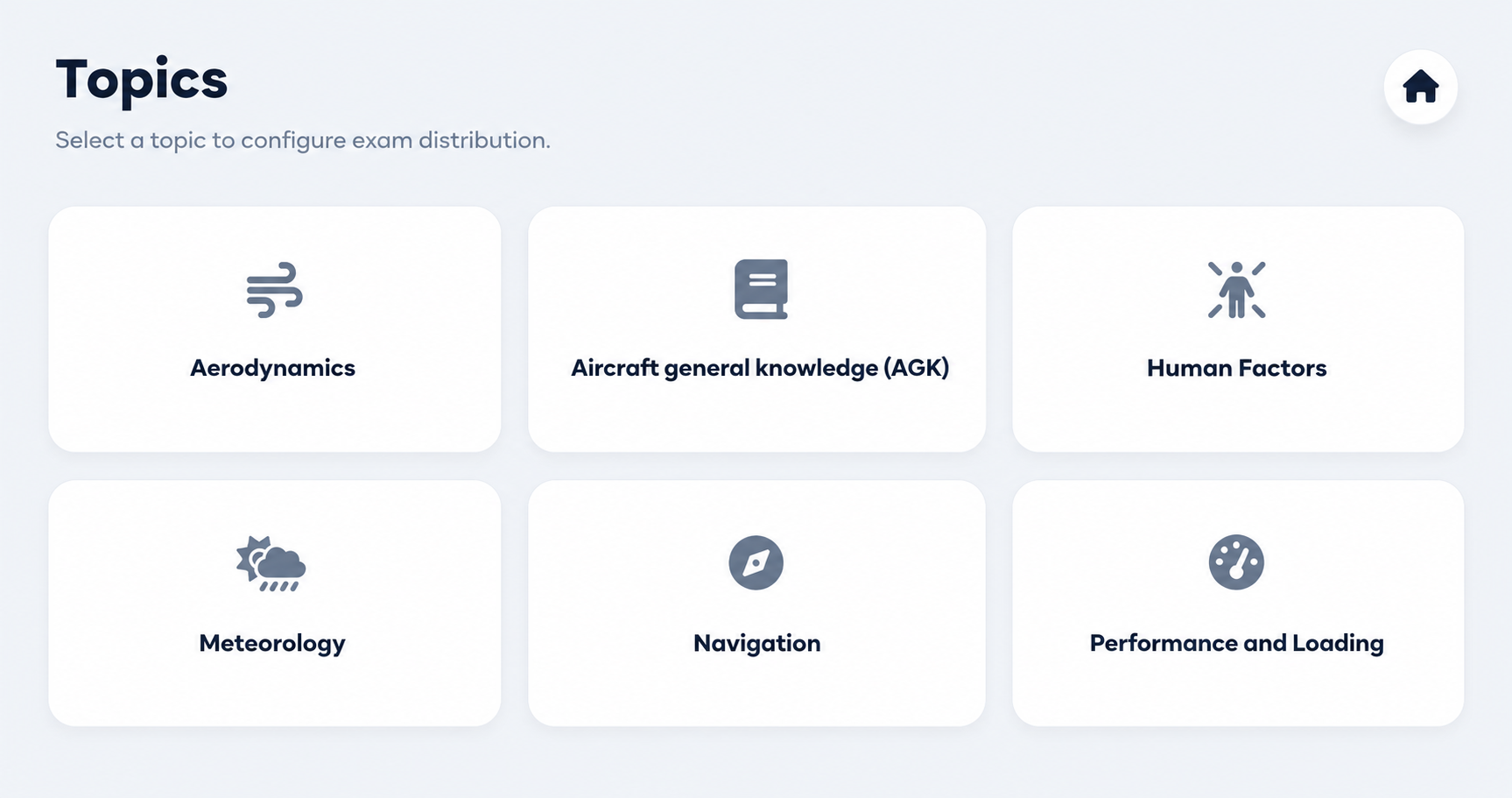The height and width of the screenshot is (798, 1512).
Task: Open the Aerodynamics topic card
Action: 275,329
